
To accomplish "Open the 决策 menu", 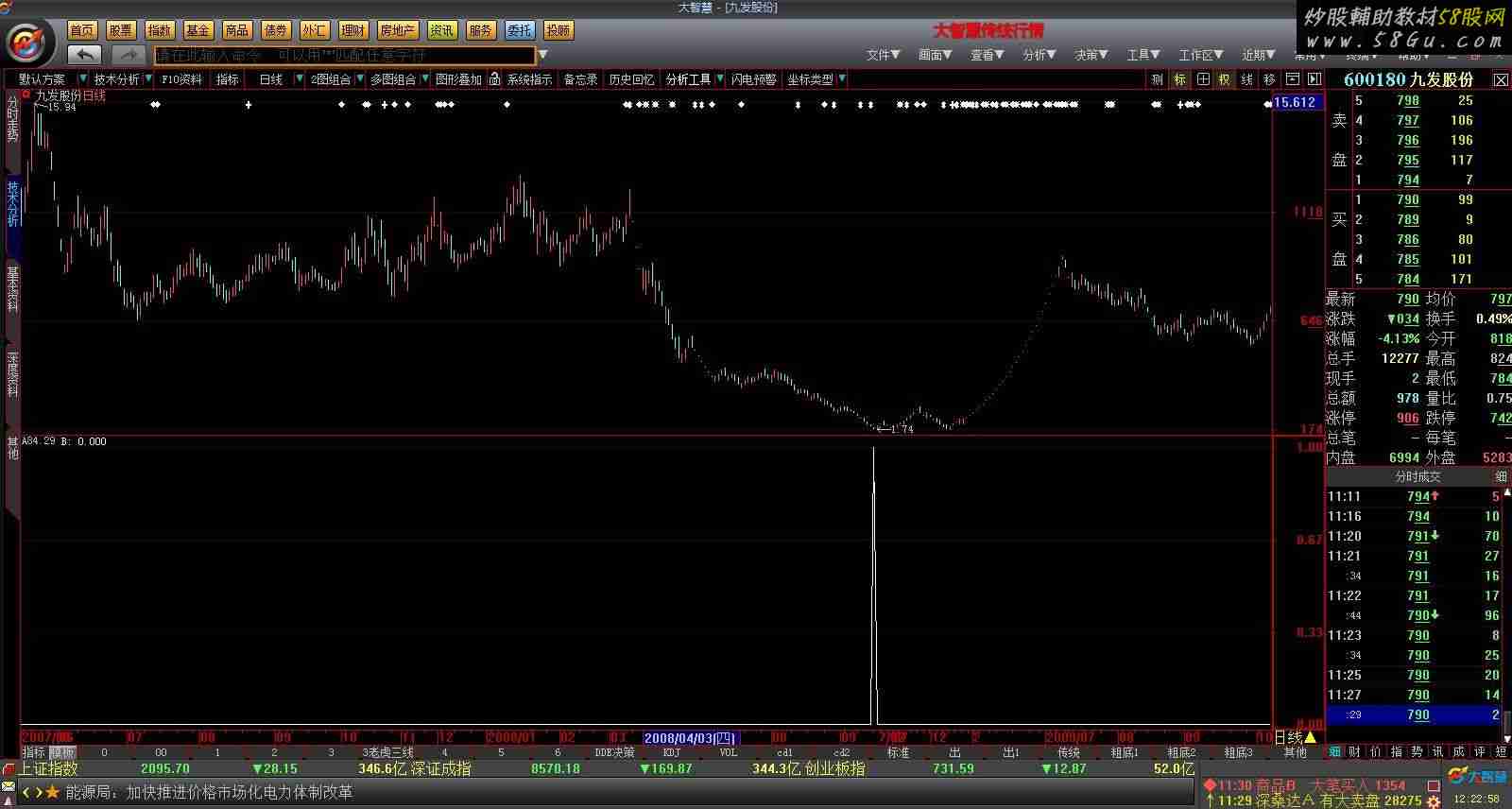I will tap(1091, 55).
